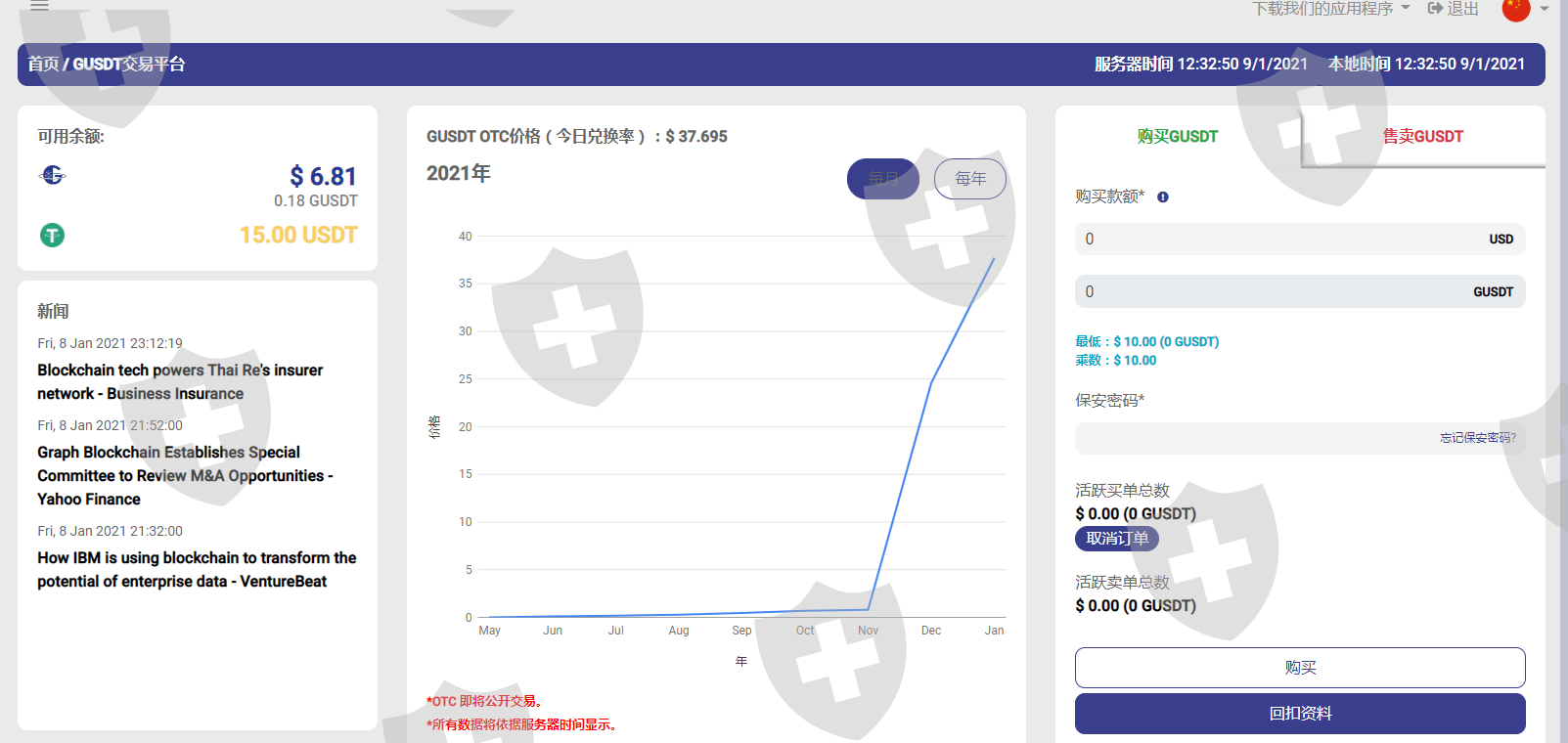Focus the USD purchase amount field
The width and height of the screenshot is (1568, 743).
1300,239
